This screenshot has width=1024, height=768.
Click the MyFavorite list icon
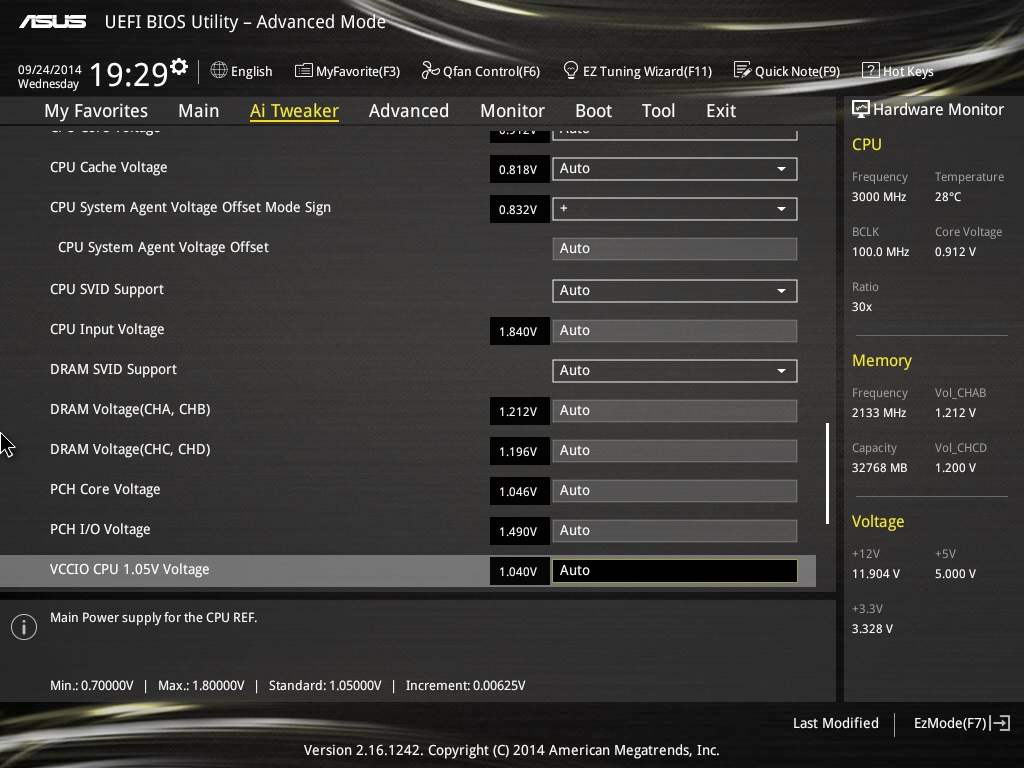tap(304, 71)
